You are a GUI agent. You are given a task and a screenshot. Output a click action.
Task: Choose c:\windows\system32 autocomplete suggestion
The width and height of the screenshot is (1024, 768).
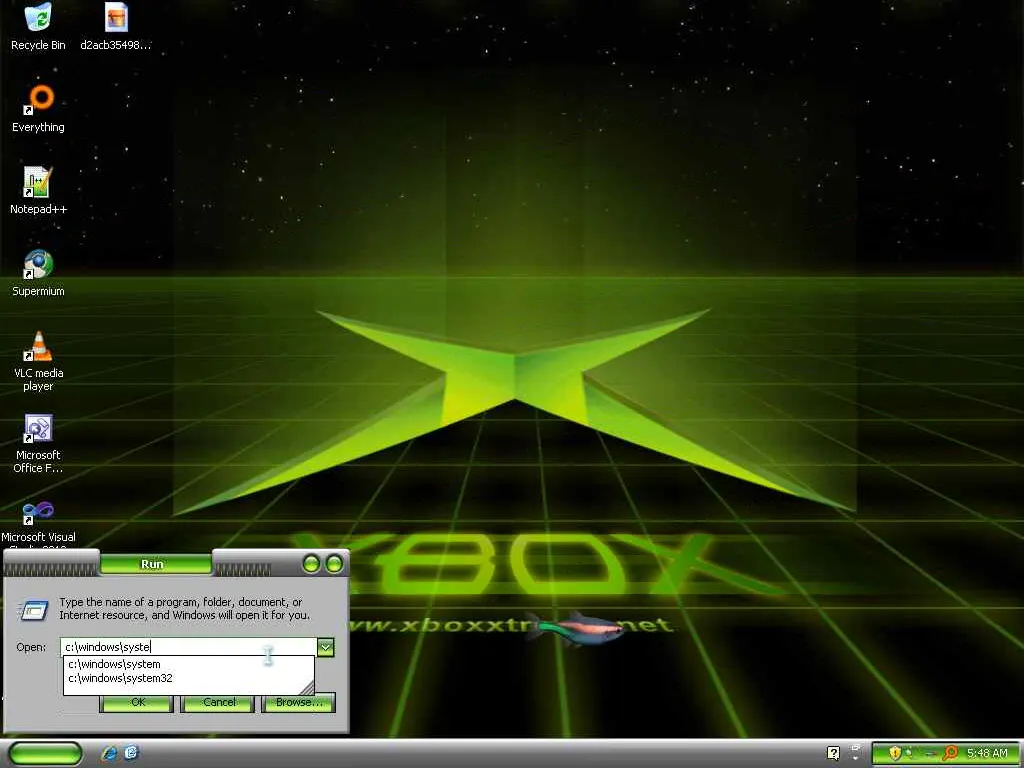point(188,678)
